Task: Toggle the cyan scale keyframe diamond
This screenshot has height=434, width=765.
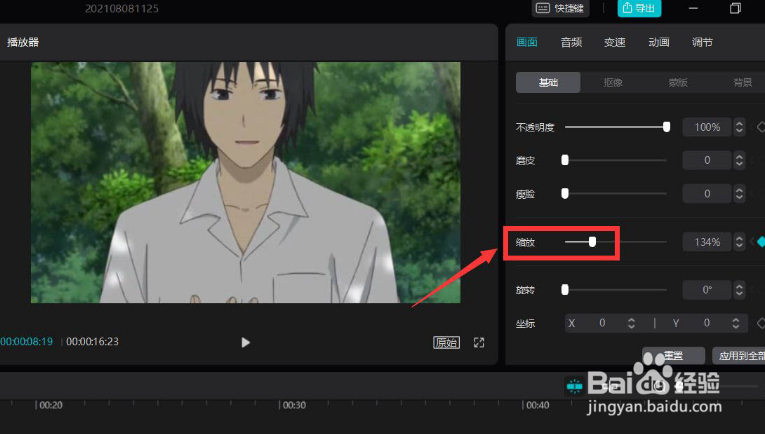Action: coord(761,241)
